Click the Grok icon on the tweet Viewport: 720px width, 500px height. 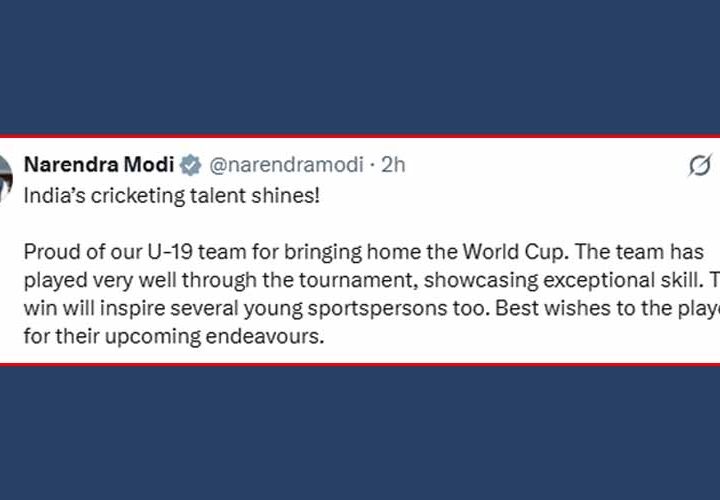point(699,166)
